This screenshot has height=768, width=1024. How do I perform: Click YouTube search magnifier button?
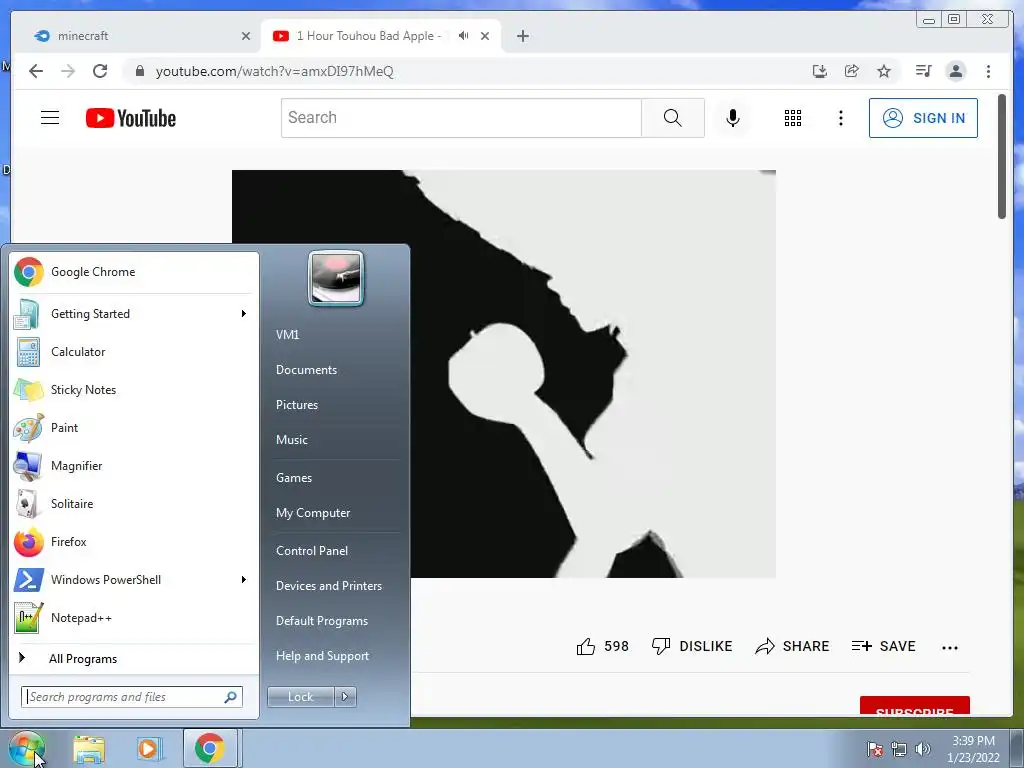coord(673,118)
